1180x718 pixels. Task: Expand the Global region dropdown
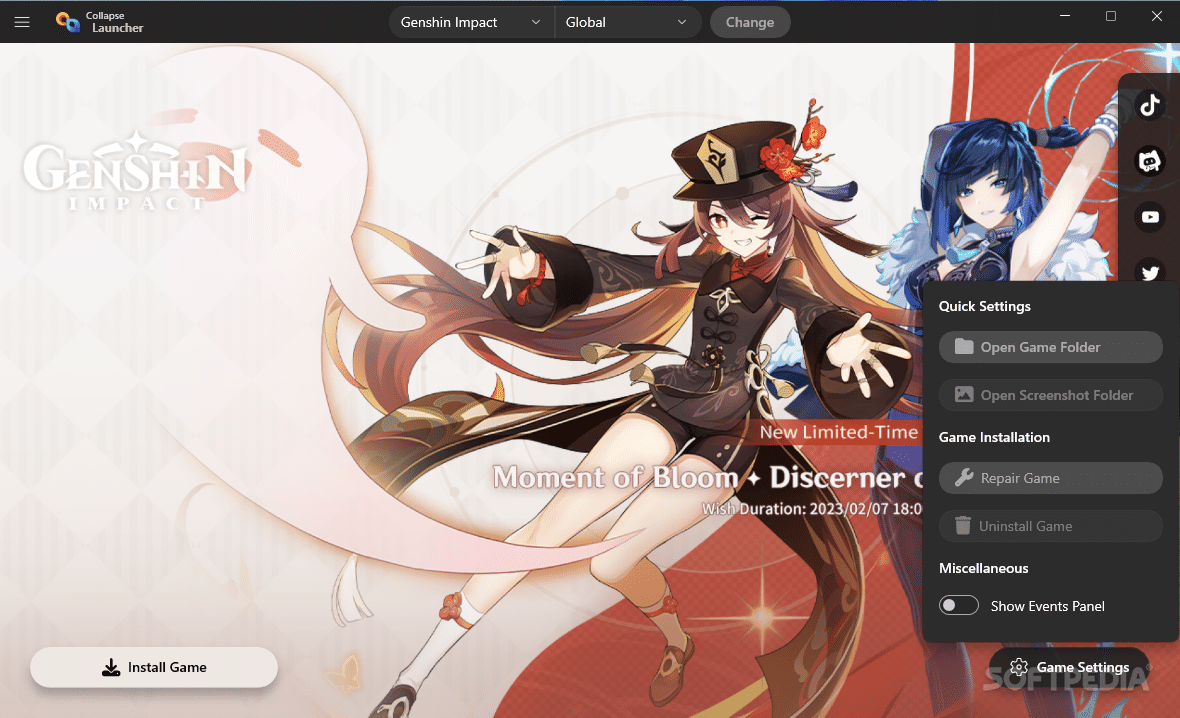point(627,23)
